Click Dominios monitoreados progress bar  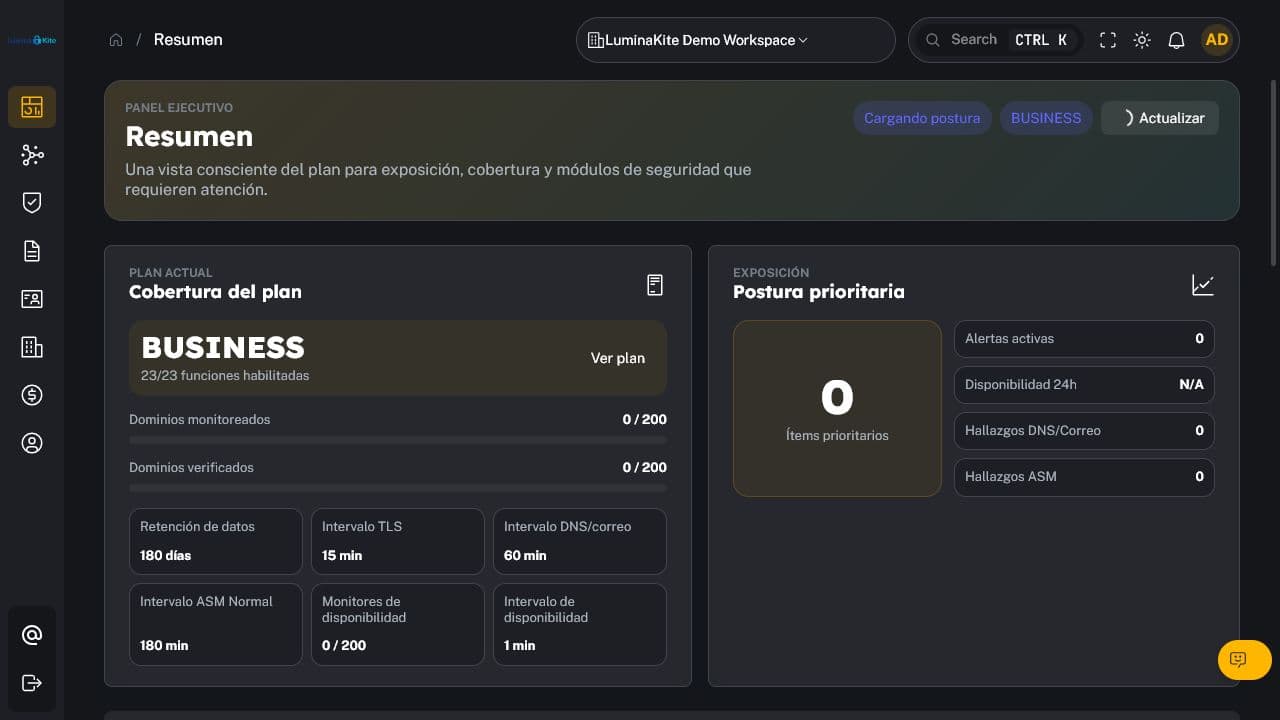point(398,440)
